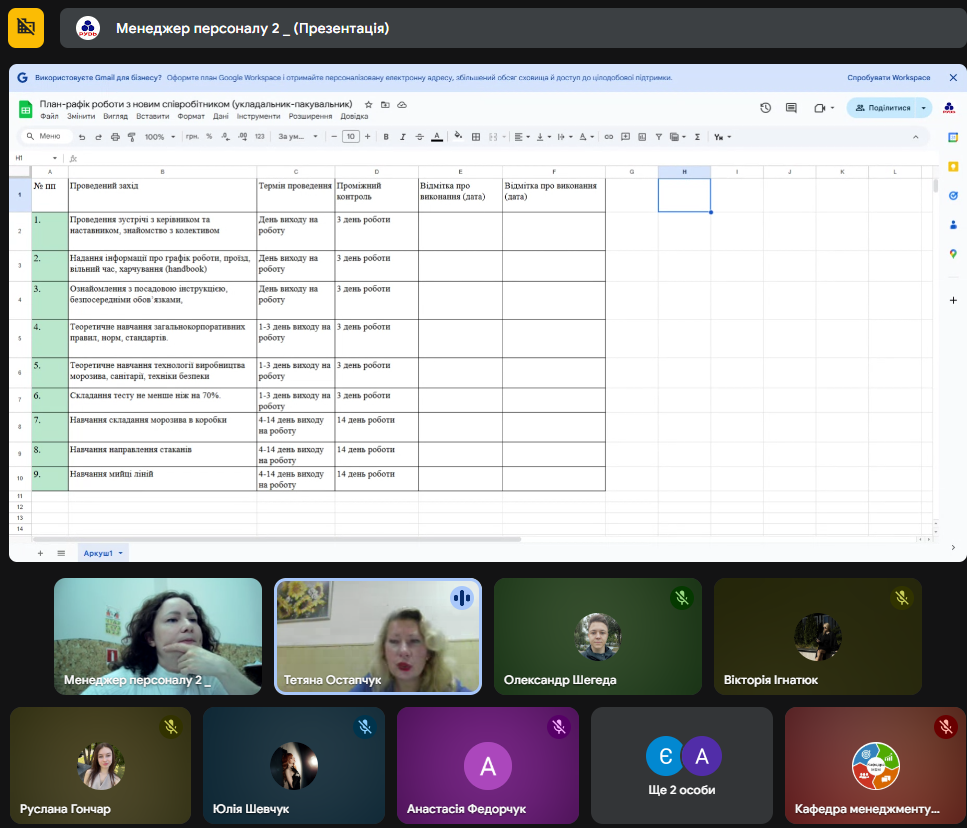This screenshot has height=828, width=967.
Task: Click the print icon in toolbar
Action: coord(115,137)
